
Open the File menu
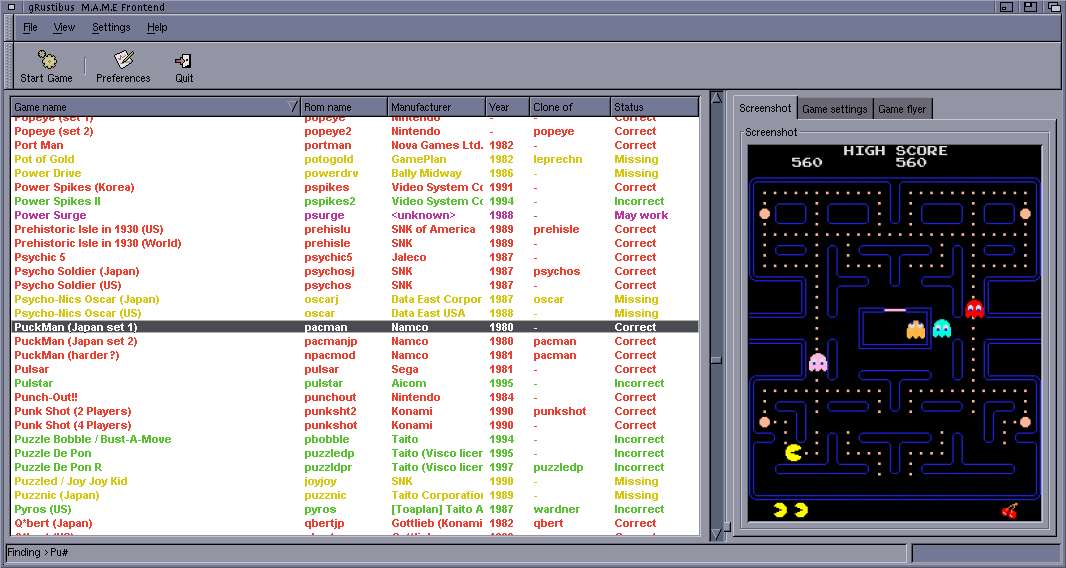30,28
